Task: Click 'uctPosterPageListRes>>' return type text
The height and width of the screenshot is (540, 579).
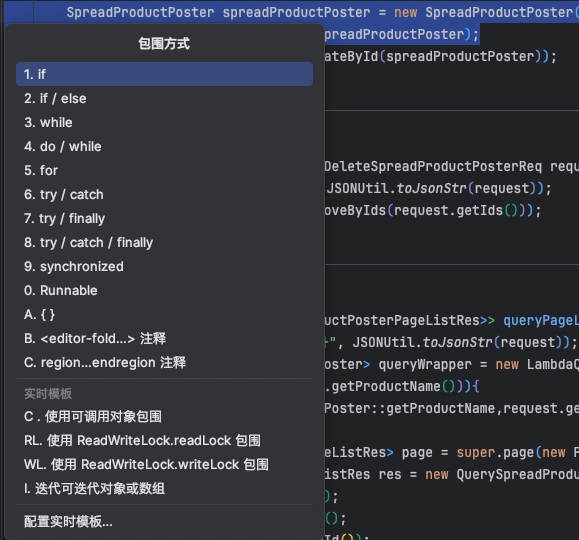Action: [410, 320]
